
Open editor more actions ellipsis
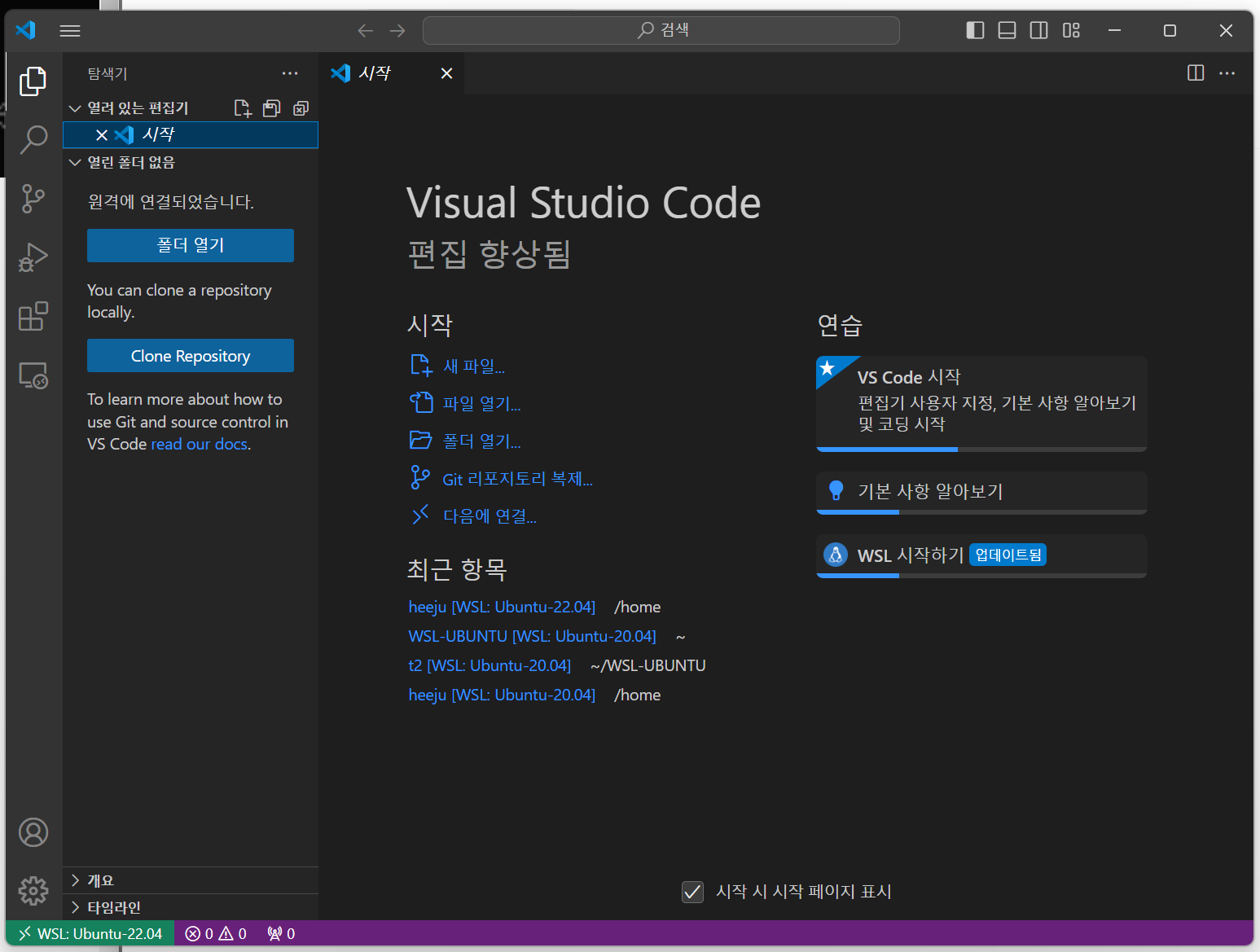coord(1227,73)
